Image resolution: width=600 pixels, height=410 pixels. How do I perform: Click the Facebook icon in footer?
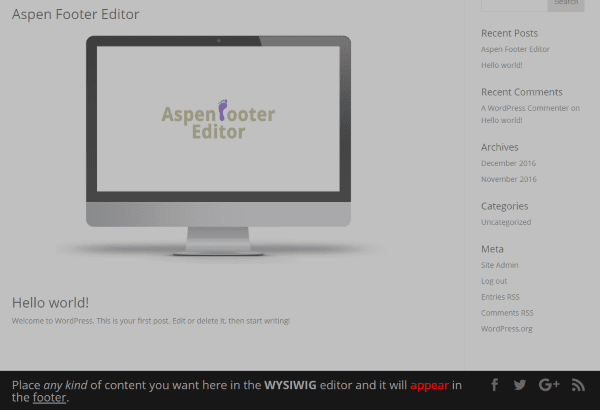click(494, 385)
